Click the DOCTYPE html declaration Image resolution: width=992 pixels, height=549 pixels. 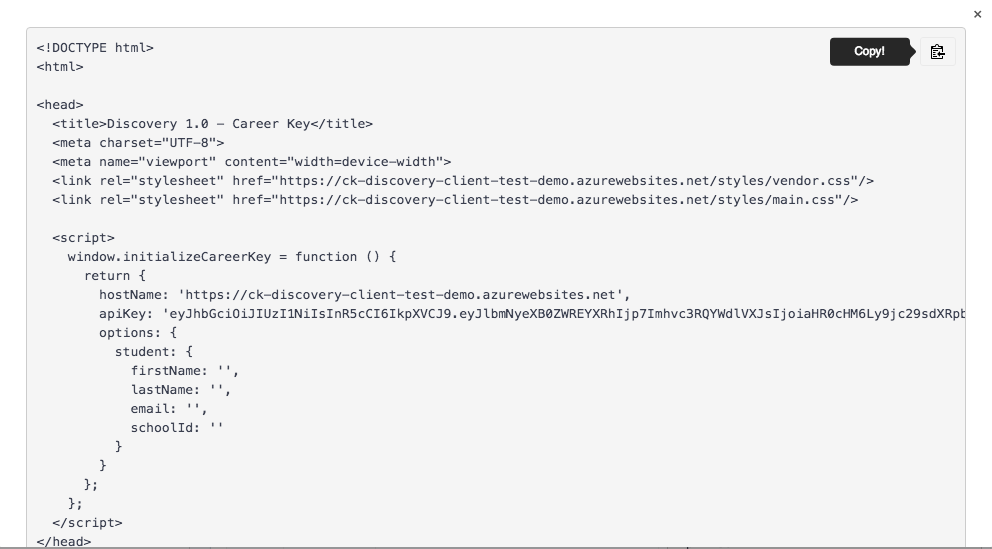point(95,48)
